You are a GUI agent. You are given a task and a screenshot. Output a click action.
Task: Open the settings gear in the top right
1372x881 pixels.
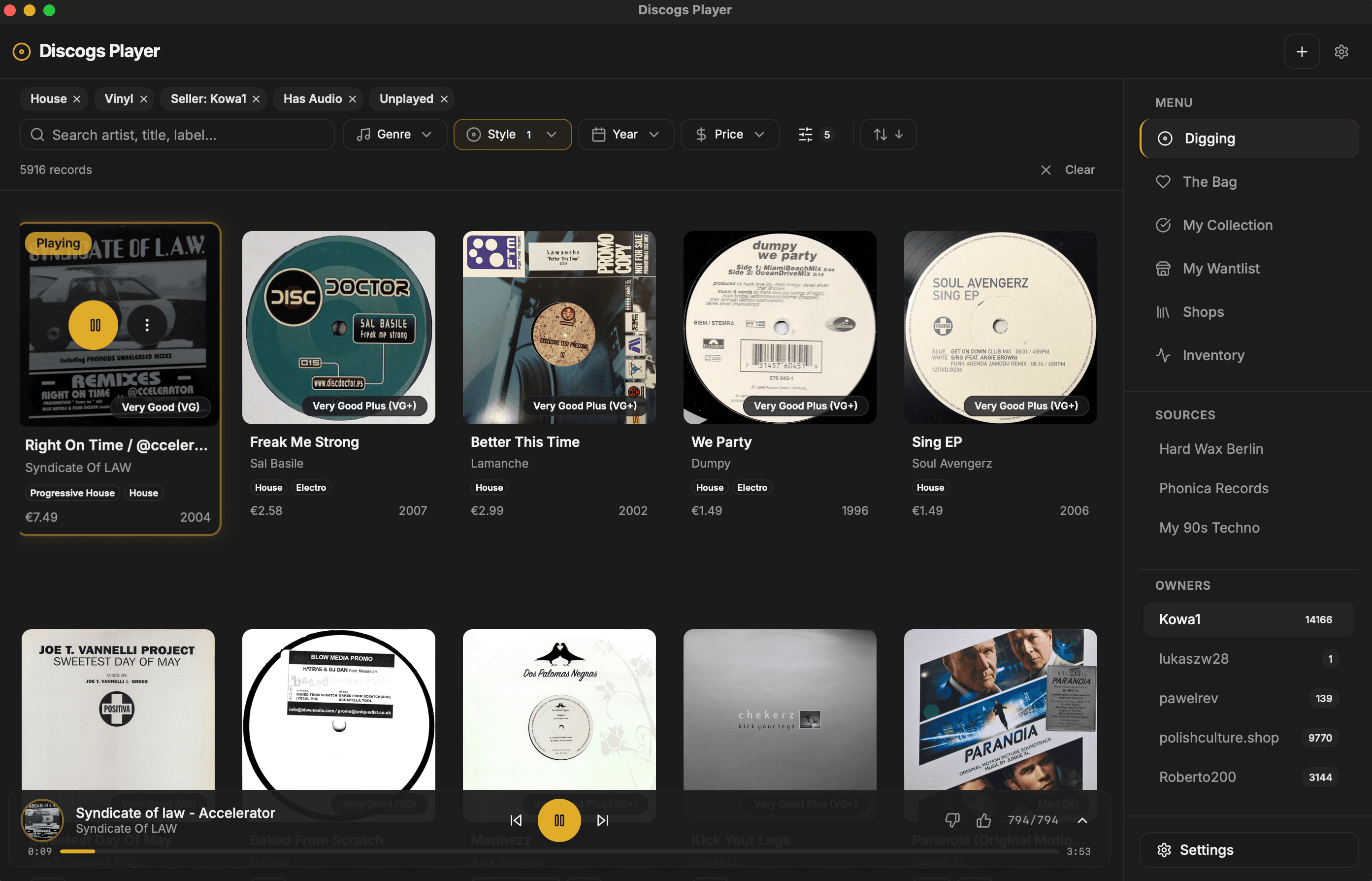point(1341,51)
